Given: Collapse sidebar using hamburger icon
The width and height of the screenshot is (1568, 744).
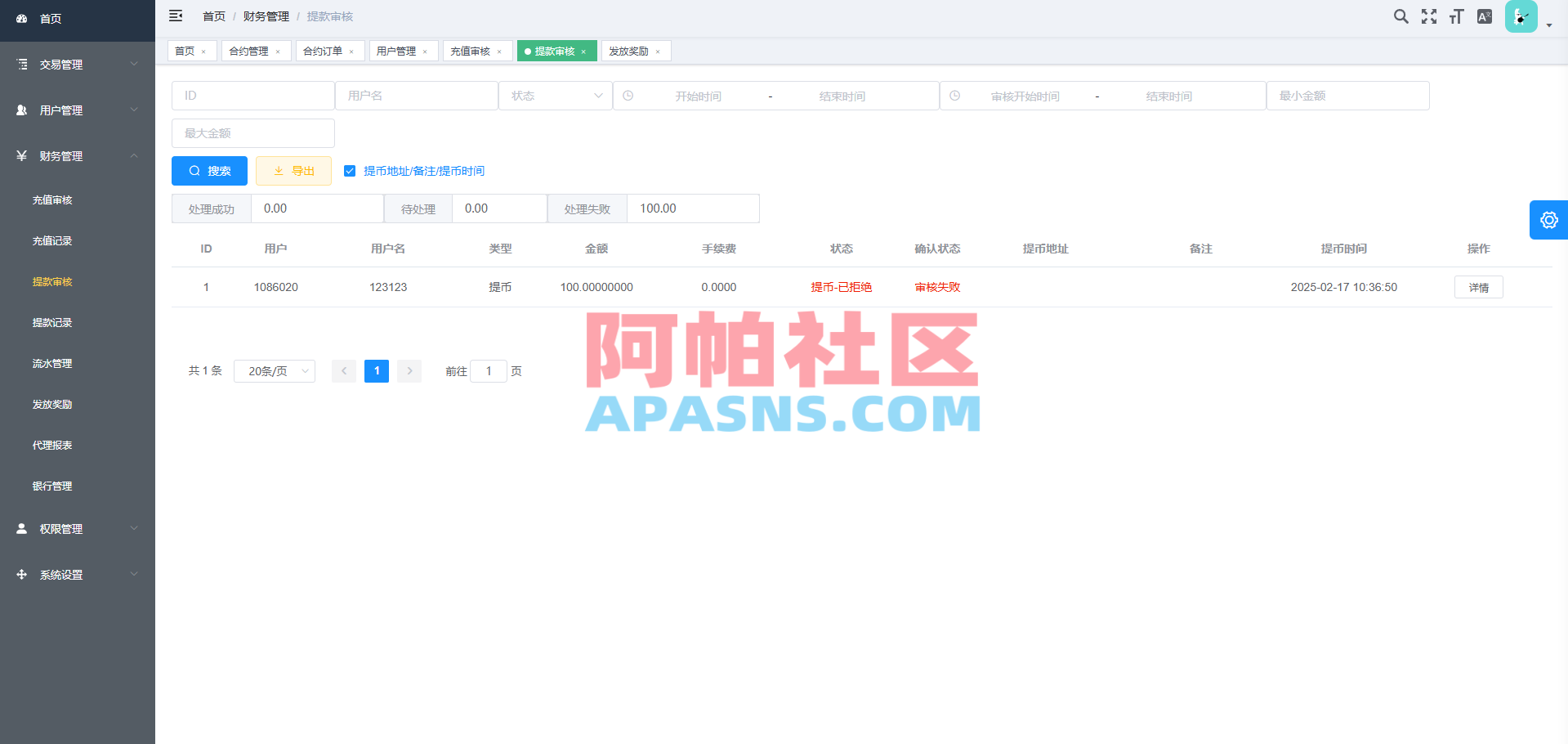Looking at the screenshot, I should point(176,16).
